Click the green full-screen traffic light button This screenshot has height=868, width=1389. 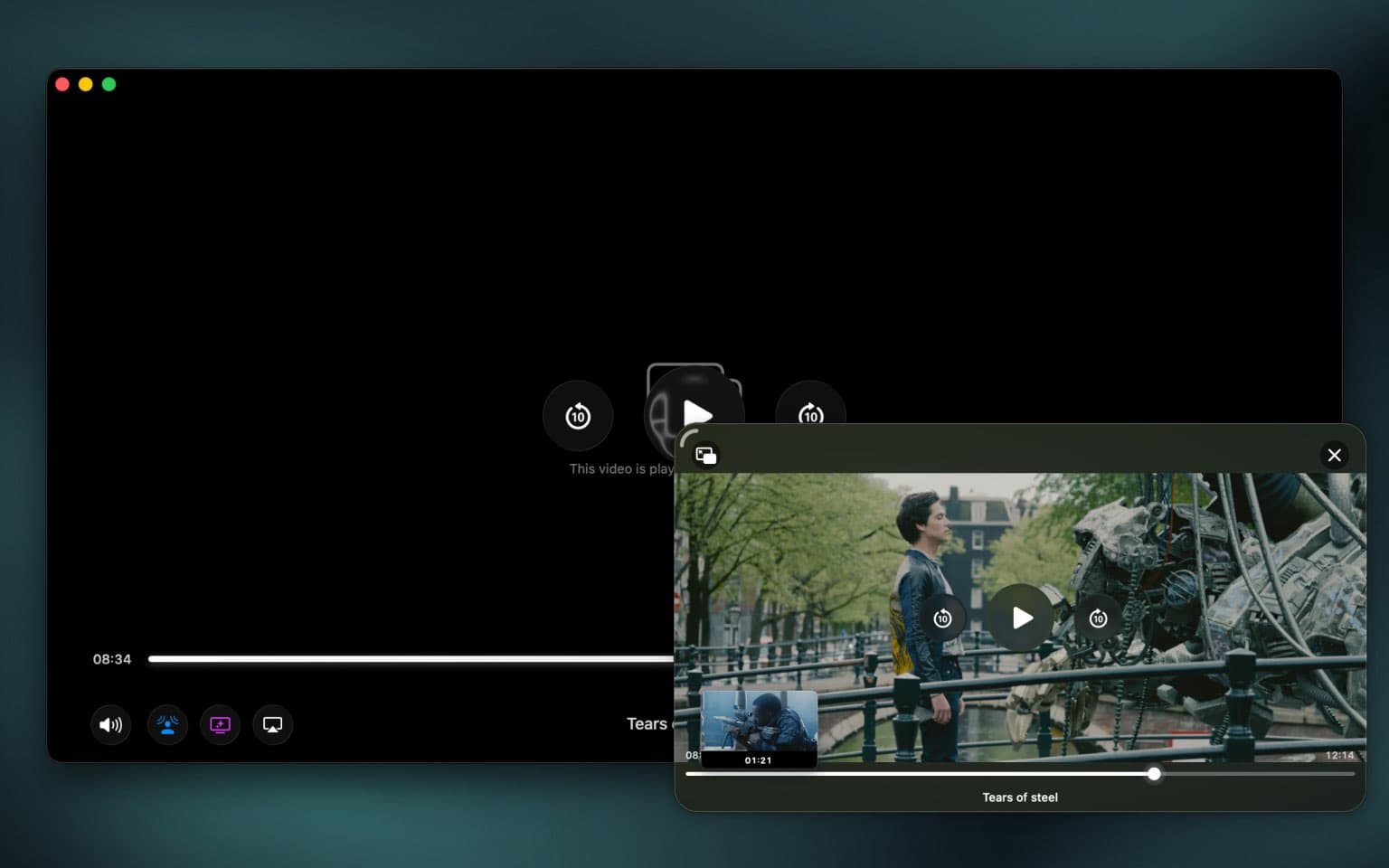109,84
